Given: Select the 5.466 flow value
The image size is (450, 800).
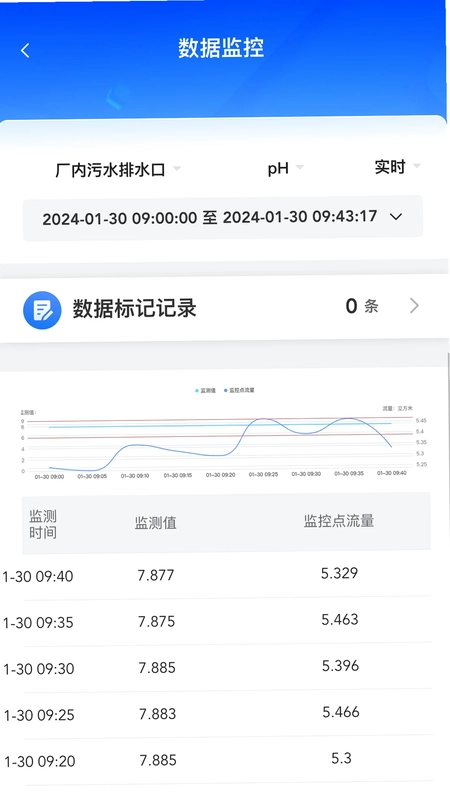Looking at the screenshot, I should click(341, 712).
